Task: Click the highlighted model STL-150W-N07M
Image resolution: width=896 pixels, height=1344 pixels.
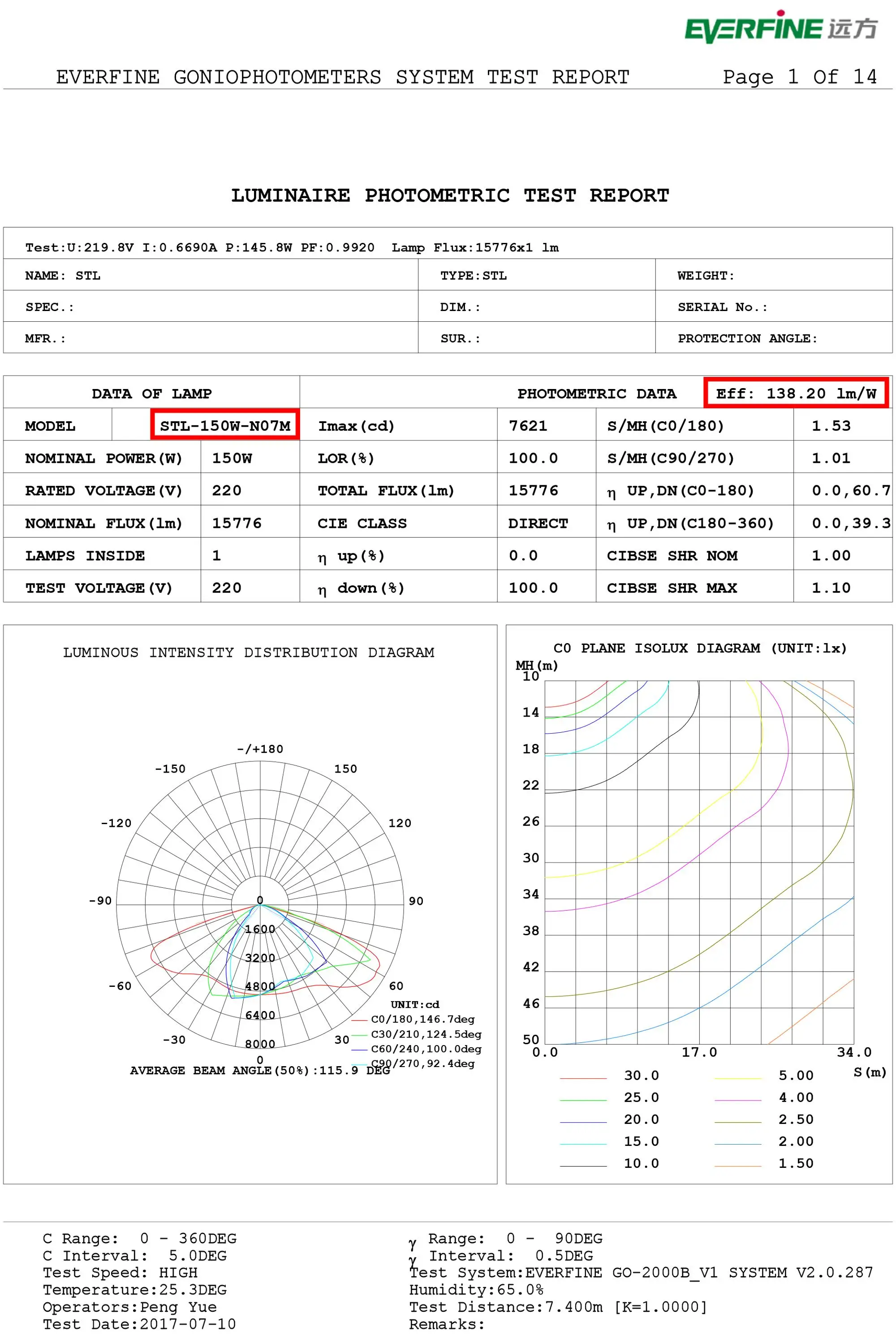Action: tap(225, 426)
